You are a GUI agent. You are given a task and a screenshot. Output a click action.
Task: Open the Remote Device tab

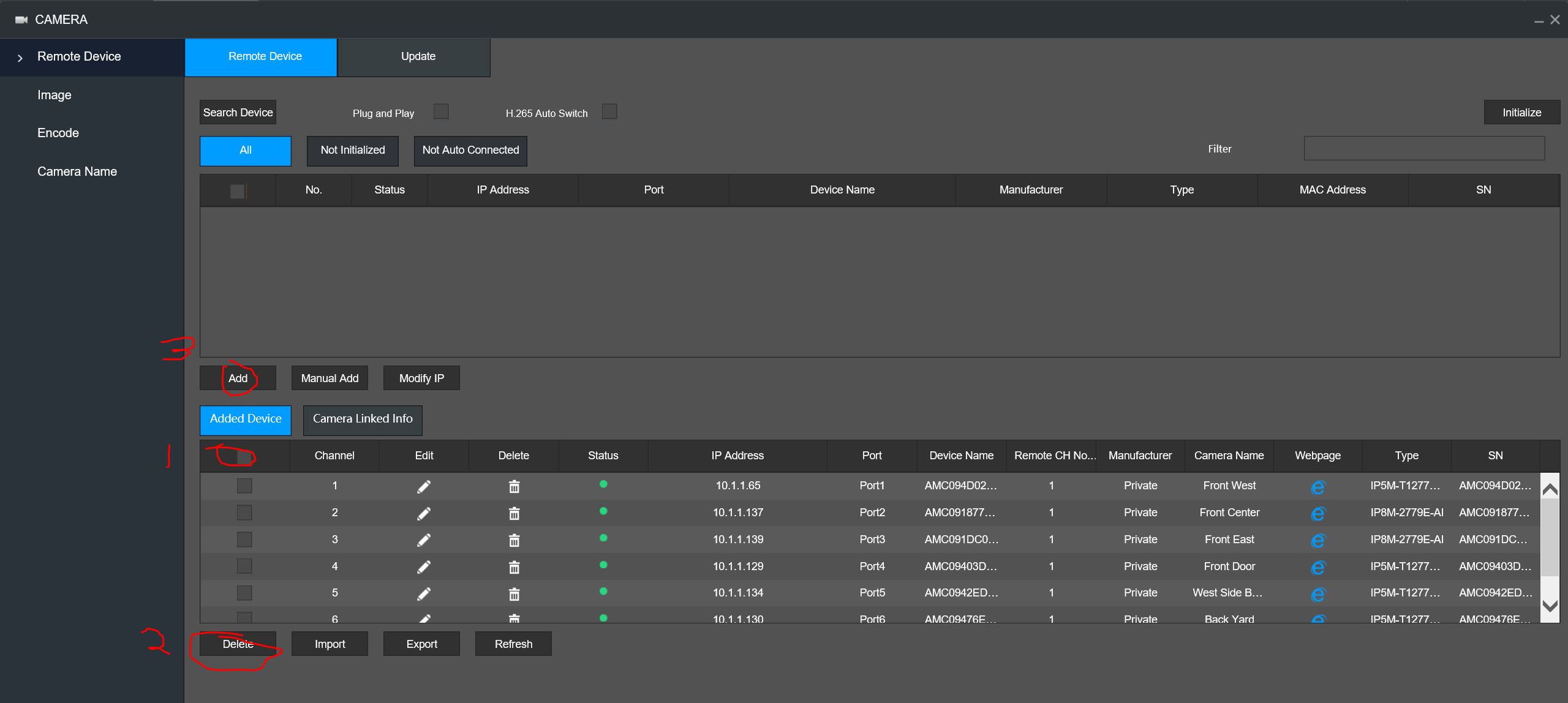261,57
